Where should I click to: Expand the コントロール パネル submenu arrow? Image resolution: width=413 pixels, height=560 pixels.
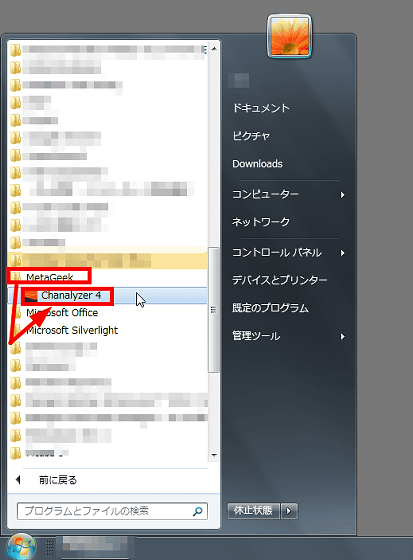pos(343,253)
